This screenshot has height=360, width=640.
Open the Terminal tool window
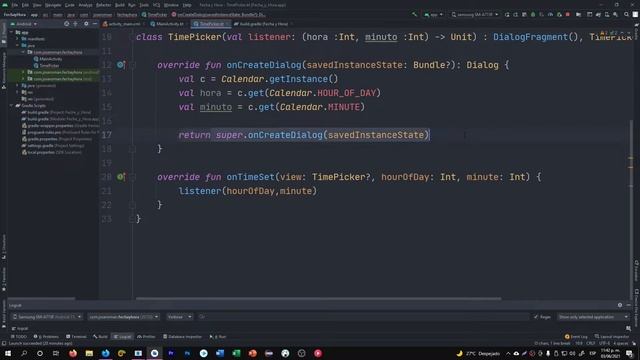point(76,337)
